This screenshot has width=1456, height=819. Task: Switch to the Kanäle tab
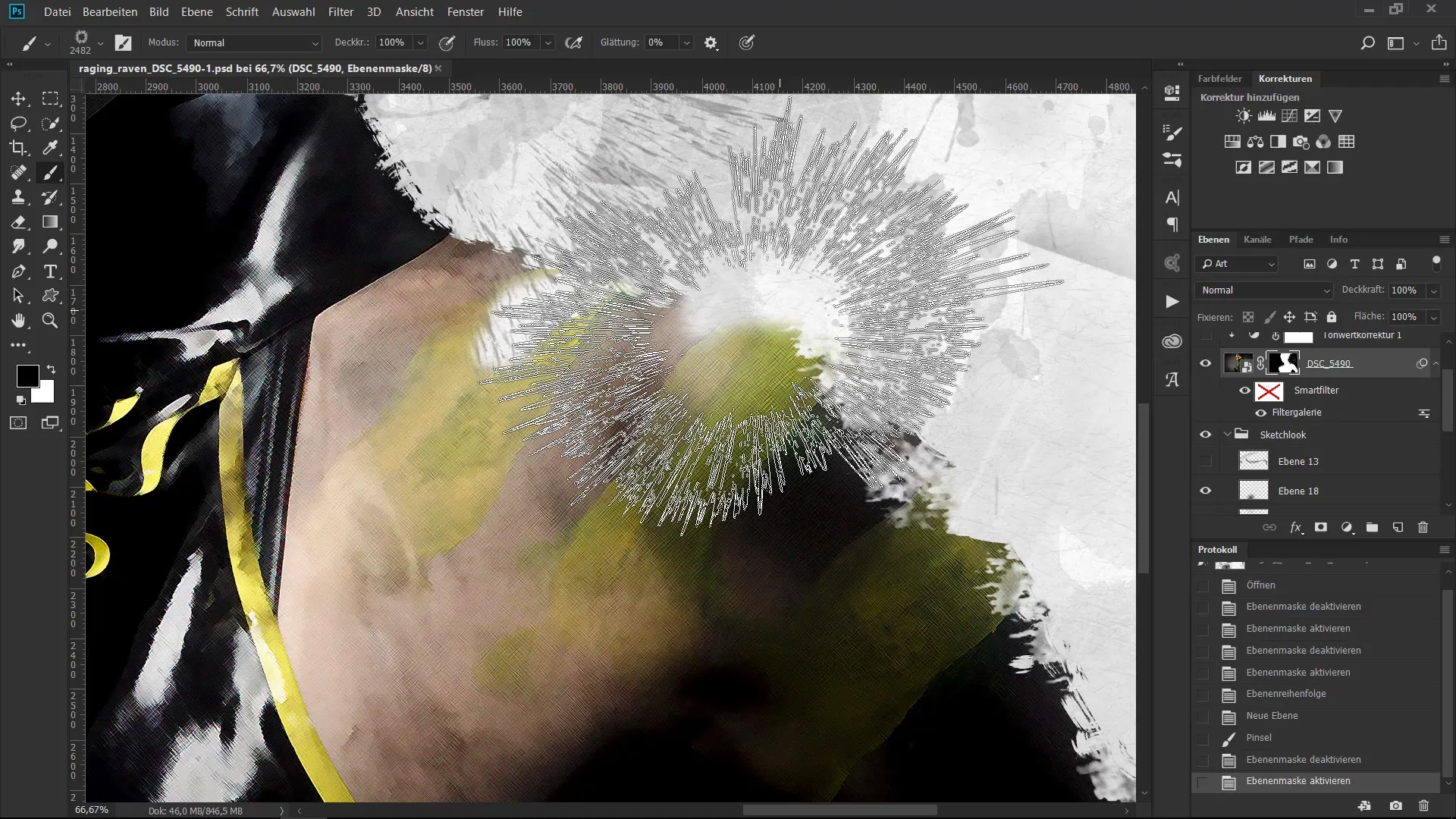point(1257,240)
